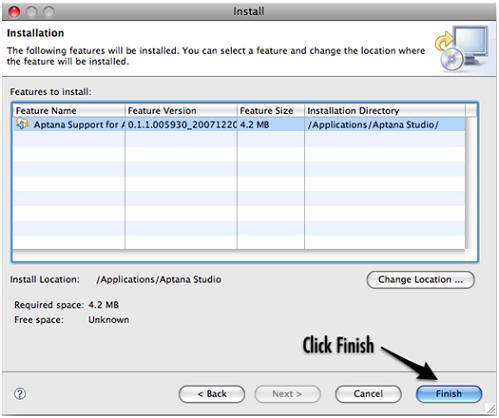
Task: Click the Install Location path text
Action: point(159,279)
